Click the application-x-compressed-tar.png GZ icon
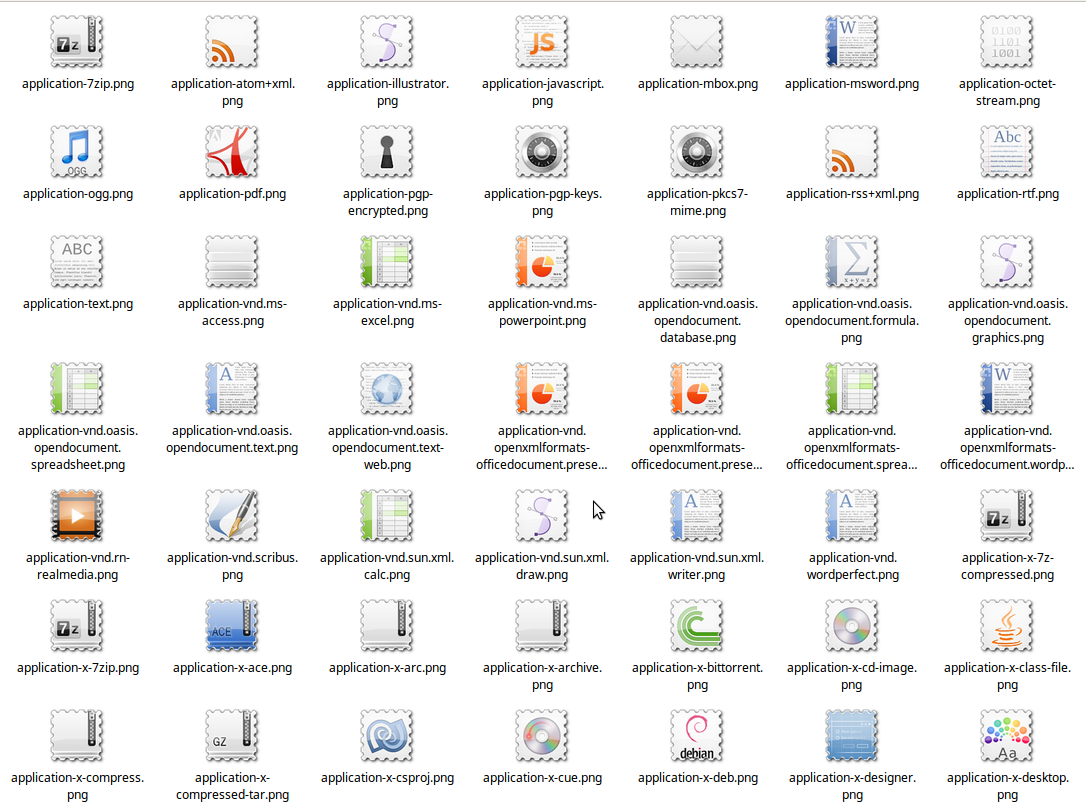Screen dimensions: 1086x809 coord(232,736)
